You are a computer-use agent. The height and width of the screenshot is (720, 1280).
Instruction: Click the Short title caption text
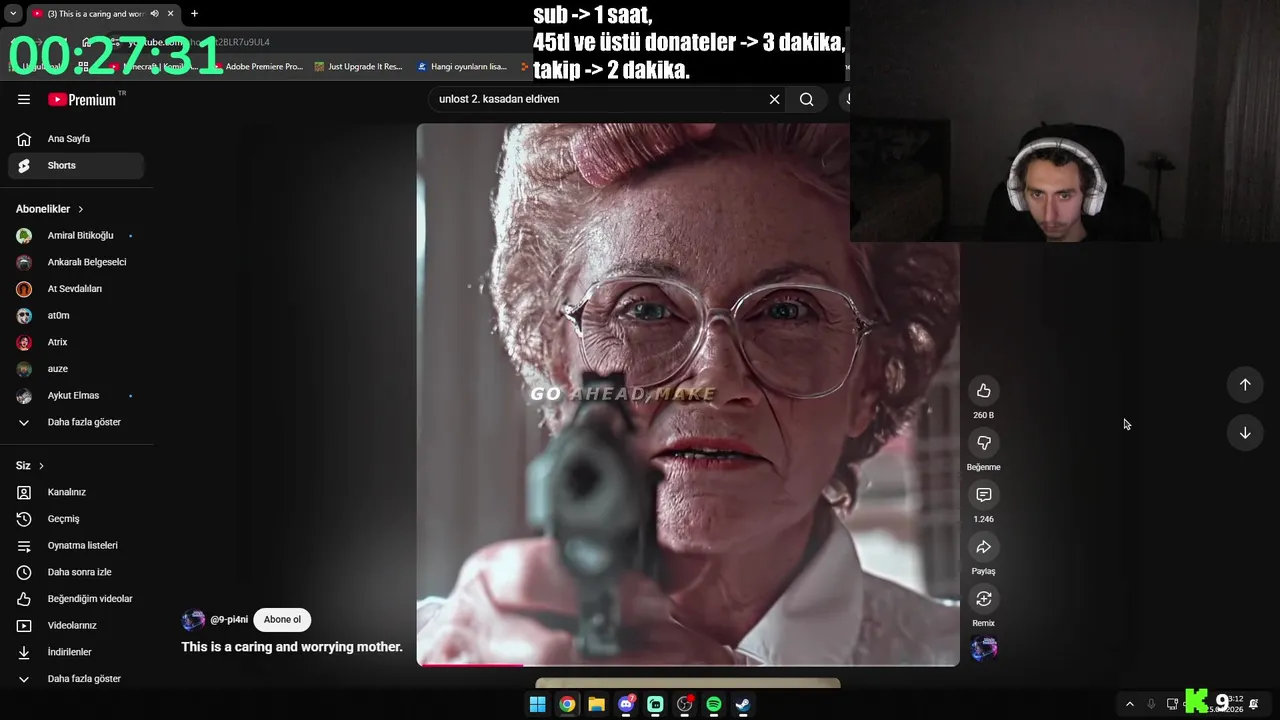292,647
